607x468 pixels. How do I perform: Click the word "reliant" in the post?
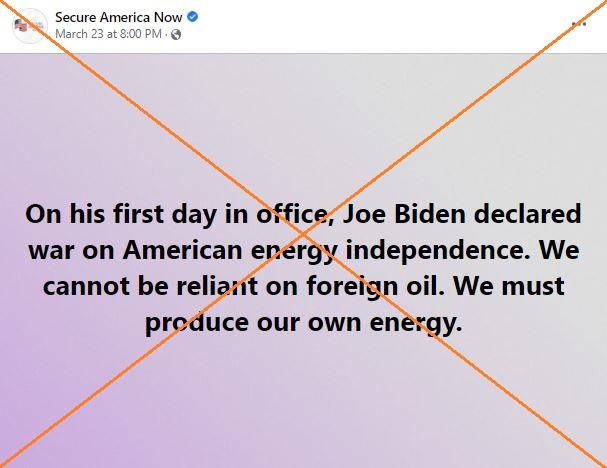pos(217,286)
